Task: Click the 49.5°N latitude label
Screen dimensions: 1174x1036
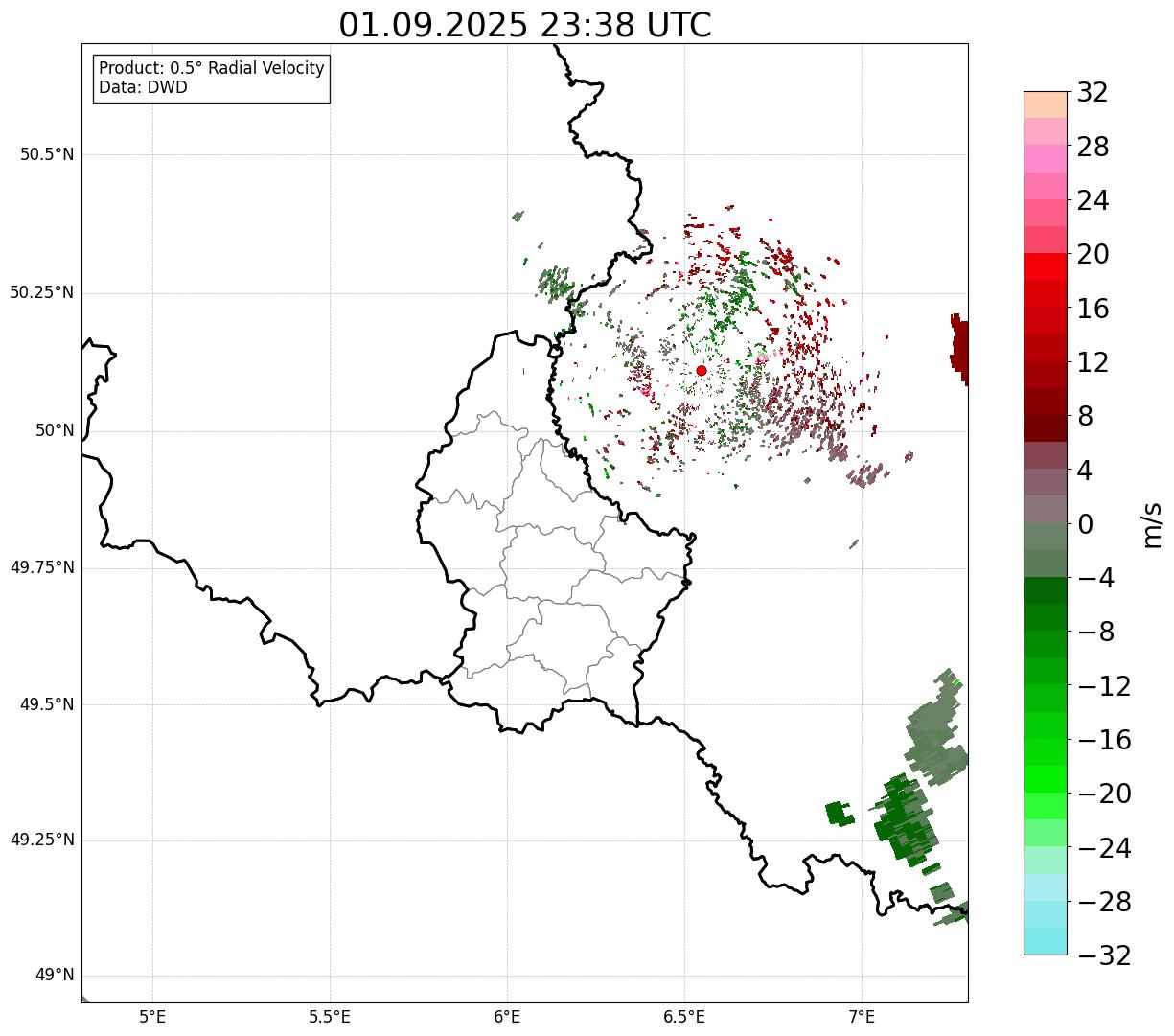Action: coord(47,704)
